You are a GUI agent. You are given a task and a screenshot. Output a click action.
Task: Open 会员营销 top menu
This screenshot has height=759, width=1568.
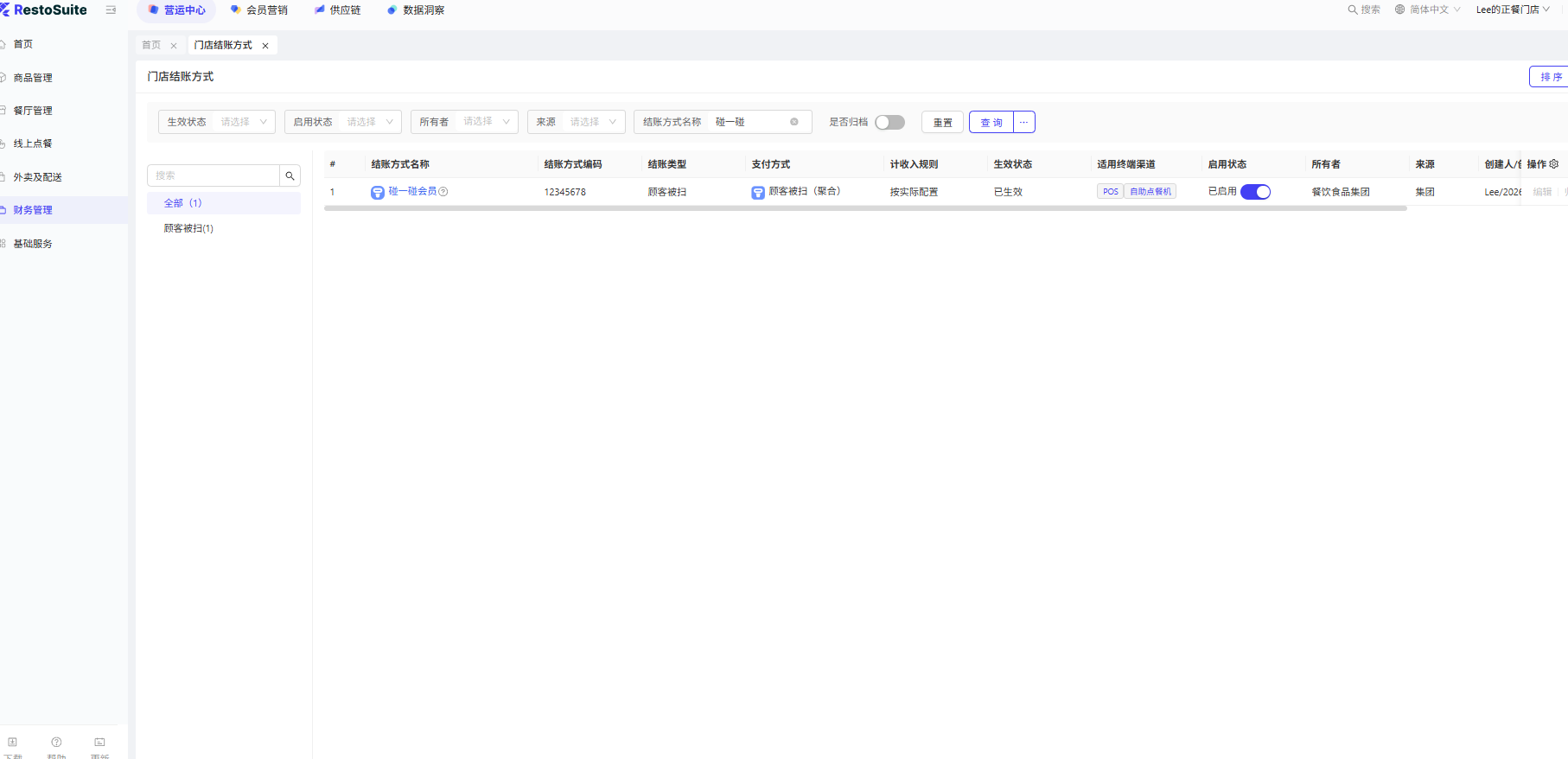click(x=258, y=10)
